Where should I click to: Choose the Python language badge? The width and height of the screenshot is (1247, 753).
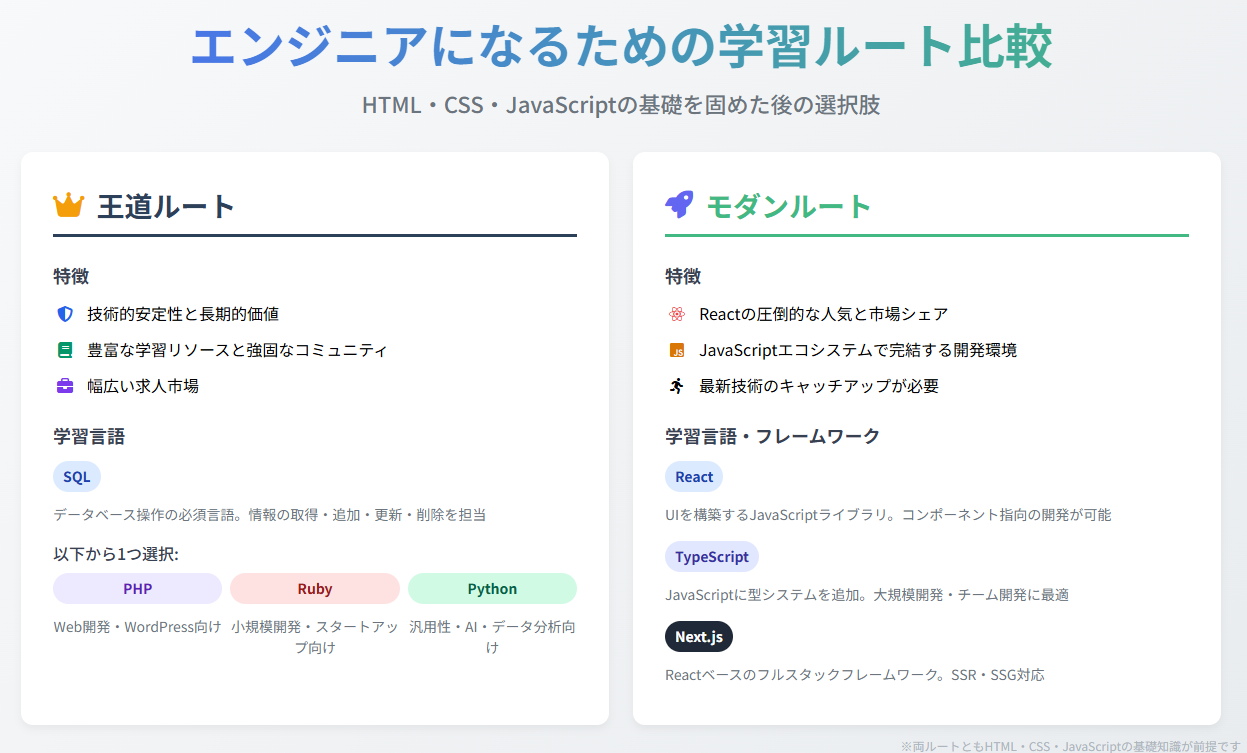click(492, 589)
